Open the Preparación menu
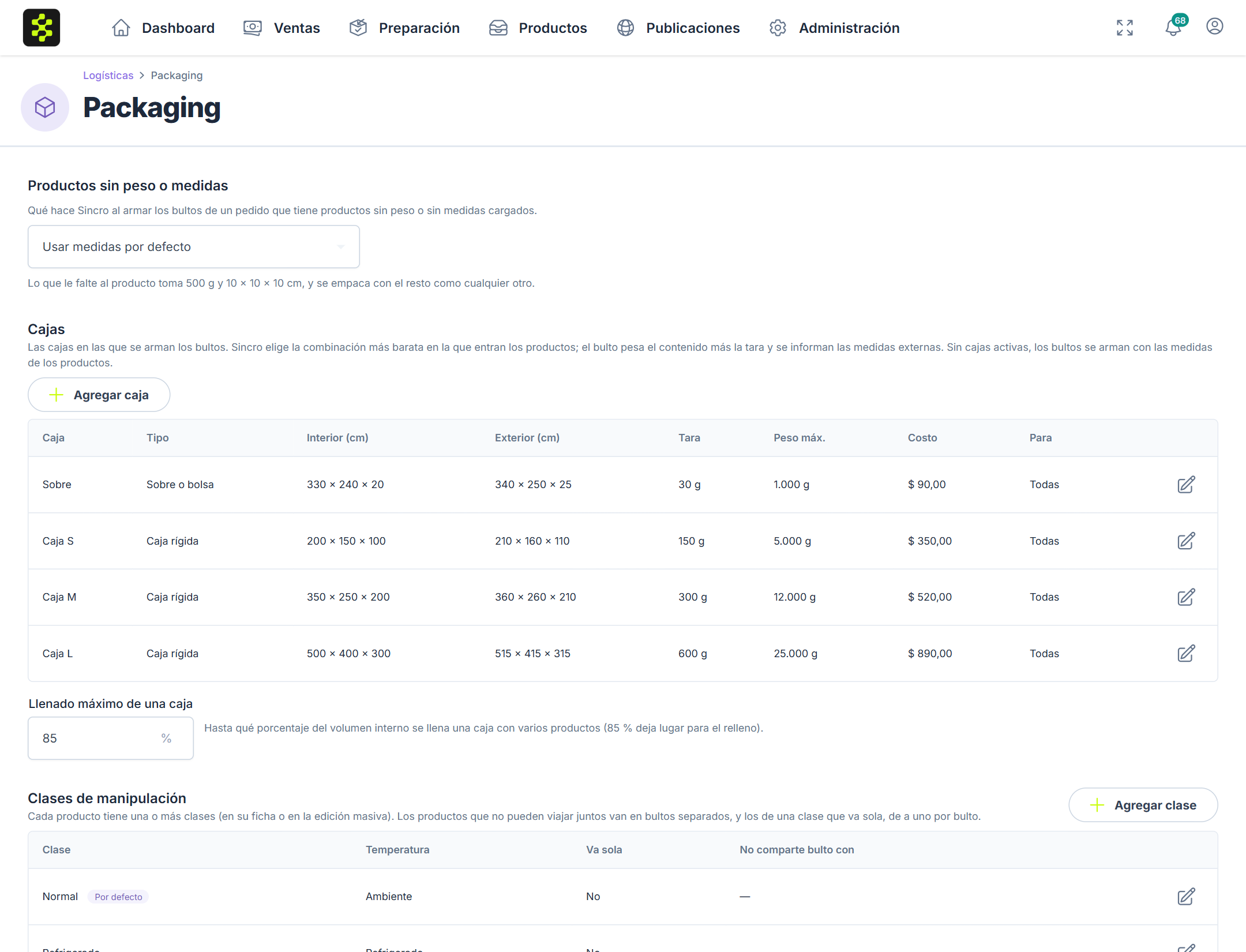Image resolution: width=1246 pixels, height=952 pixels. (404, 28)
